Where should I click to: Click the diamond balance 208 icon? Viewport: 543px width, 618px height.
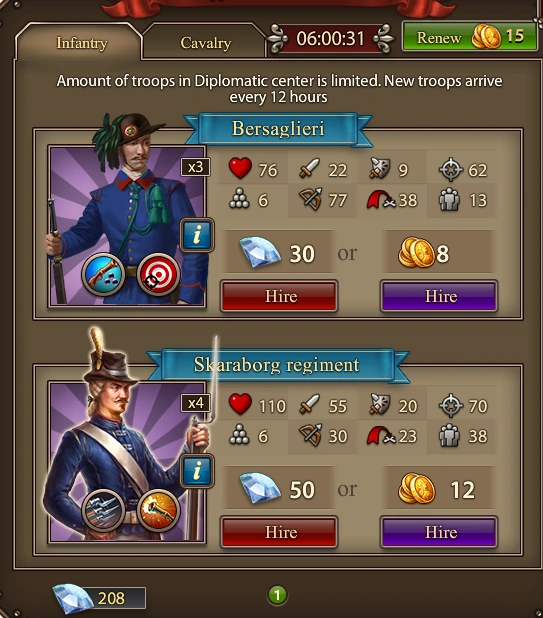click(x=73, y=598)
